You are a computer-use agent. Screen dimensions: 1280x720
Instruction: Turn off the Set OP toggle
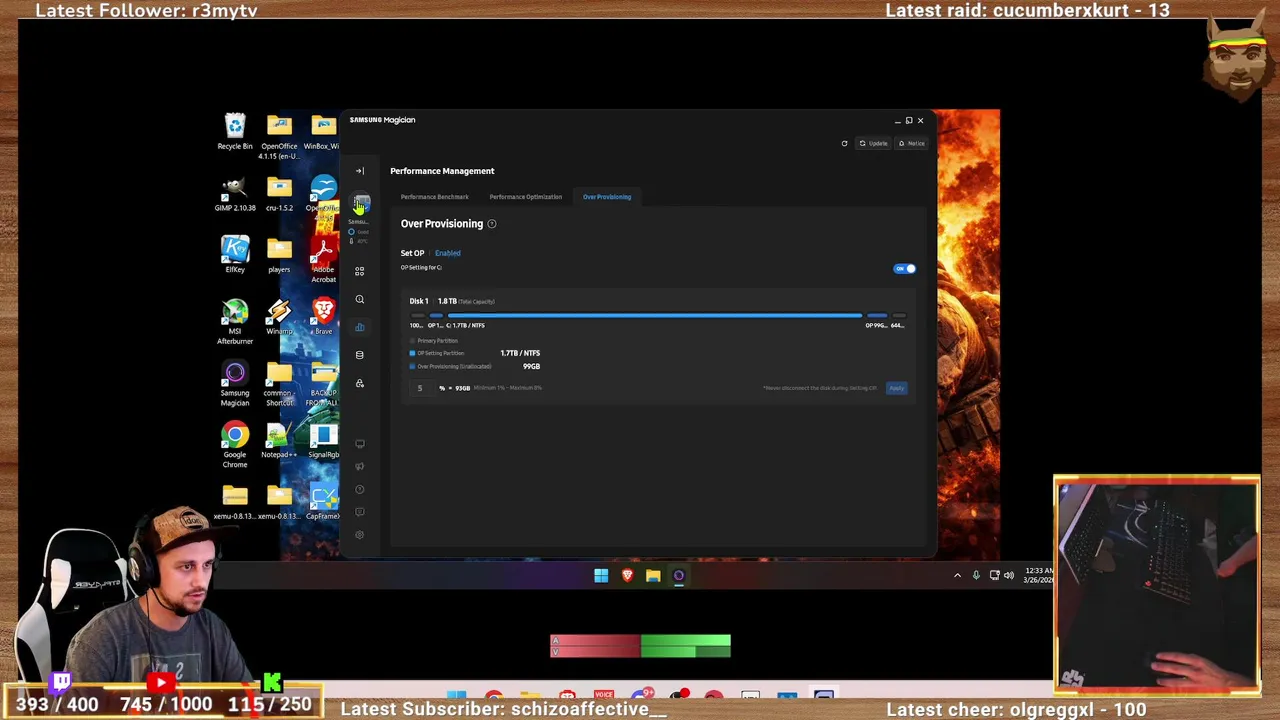(x=904, y=269)
